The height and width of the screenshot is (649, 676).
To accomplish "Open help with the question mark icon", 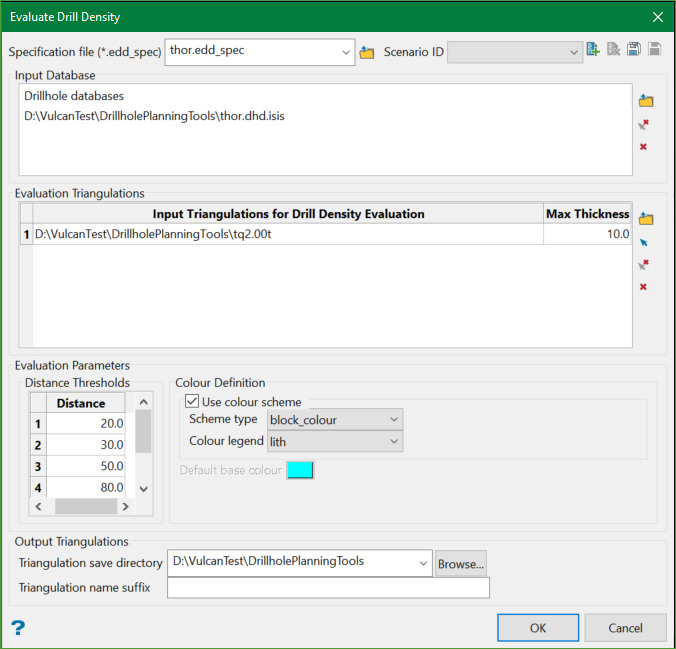I will 18,627.
